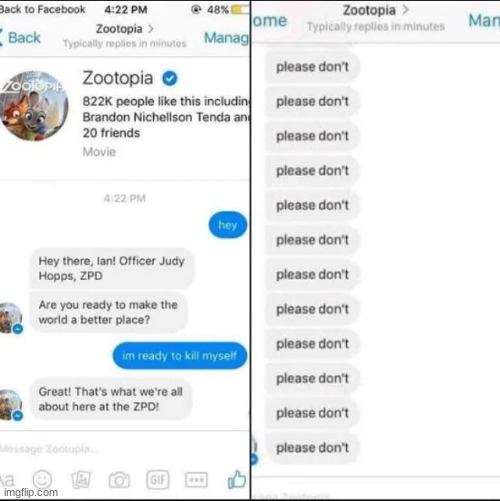Screen dimensions: 500x501
Task: Tap the blue "hey" message bubble
Action: pos(228,225)
